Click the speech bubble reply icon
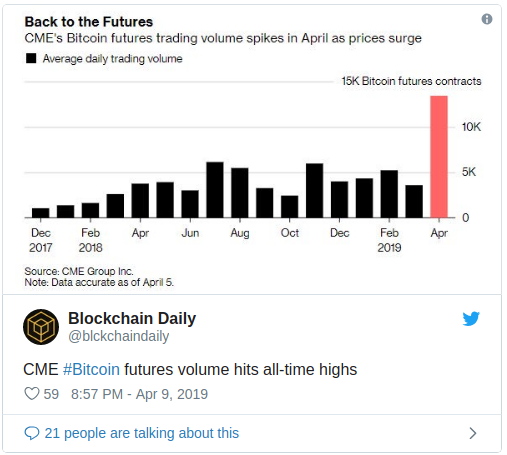This screenshot has height=455, width=507. [x=32, y=433]
